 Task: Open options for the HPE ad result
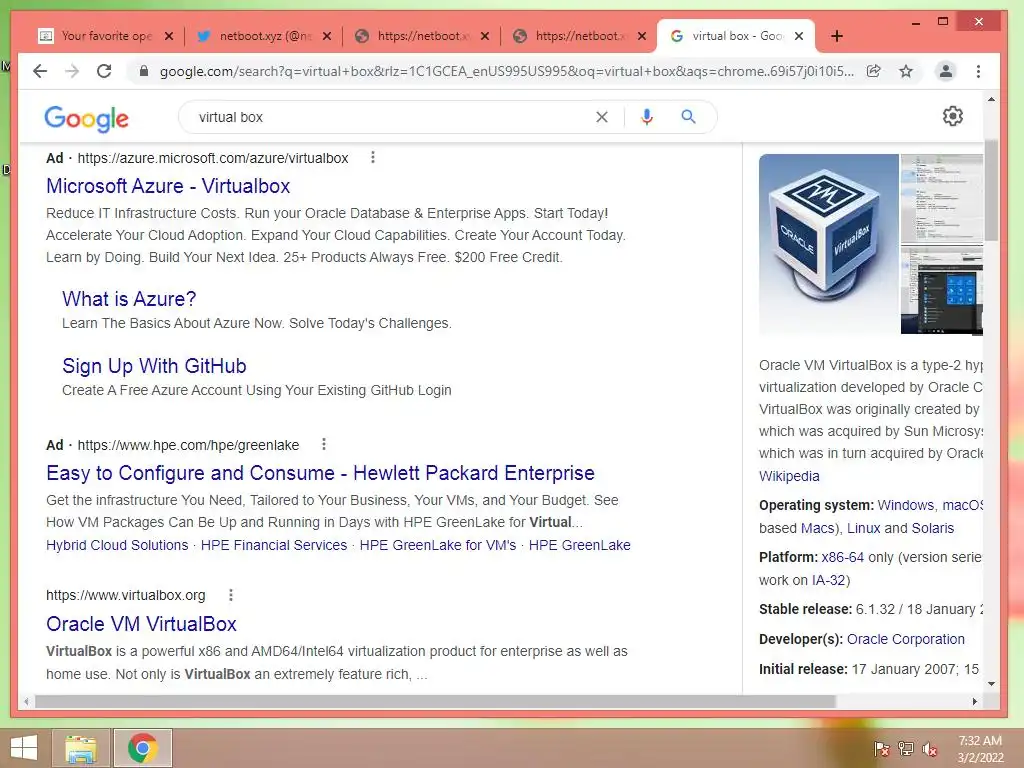(x=323, y=445)
